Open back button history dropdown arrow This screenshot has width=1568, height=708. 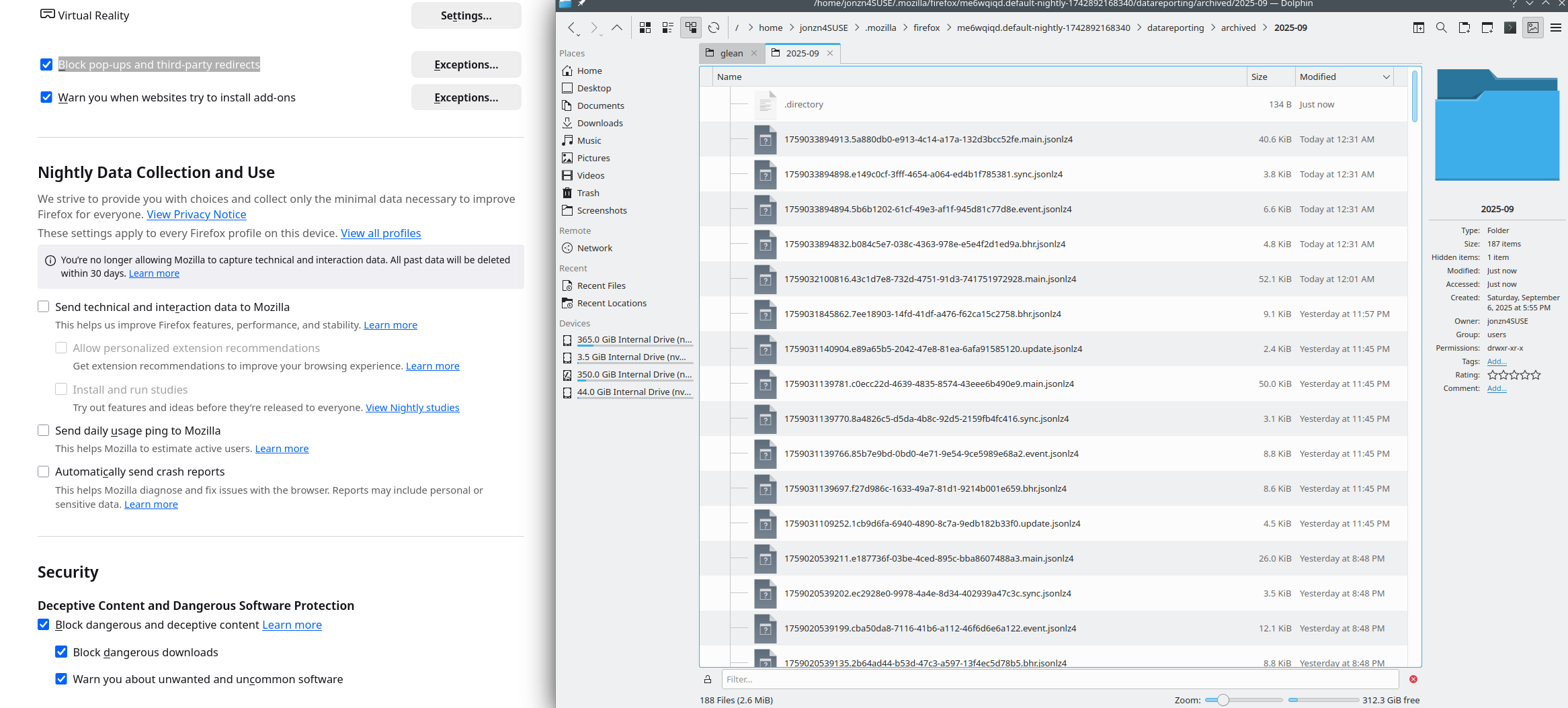coord(577,34)
